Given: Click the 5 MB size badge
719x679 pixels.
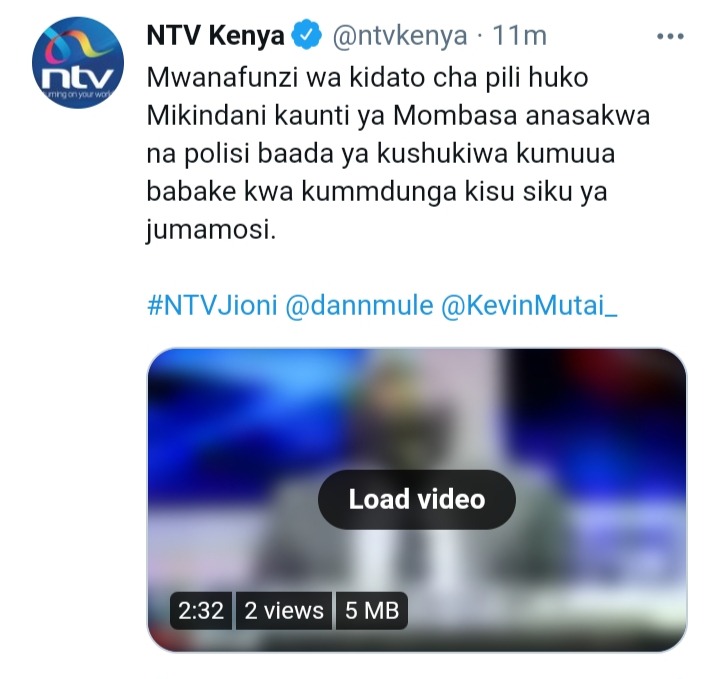Looking at the screenshot, I should click(x=372, y=611).
